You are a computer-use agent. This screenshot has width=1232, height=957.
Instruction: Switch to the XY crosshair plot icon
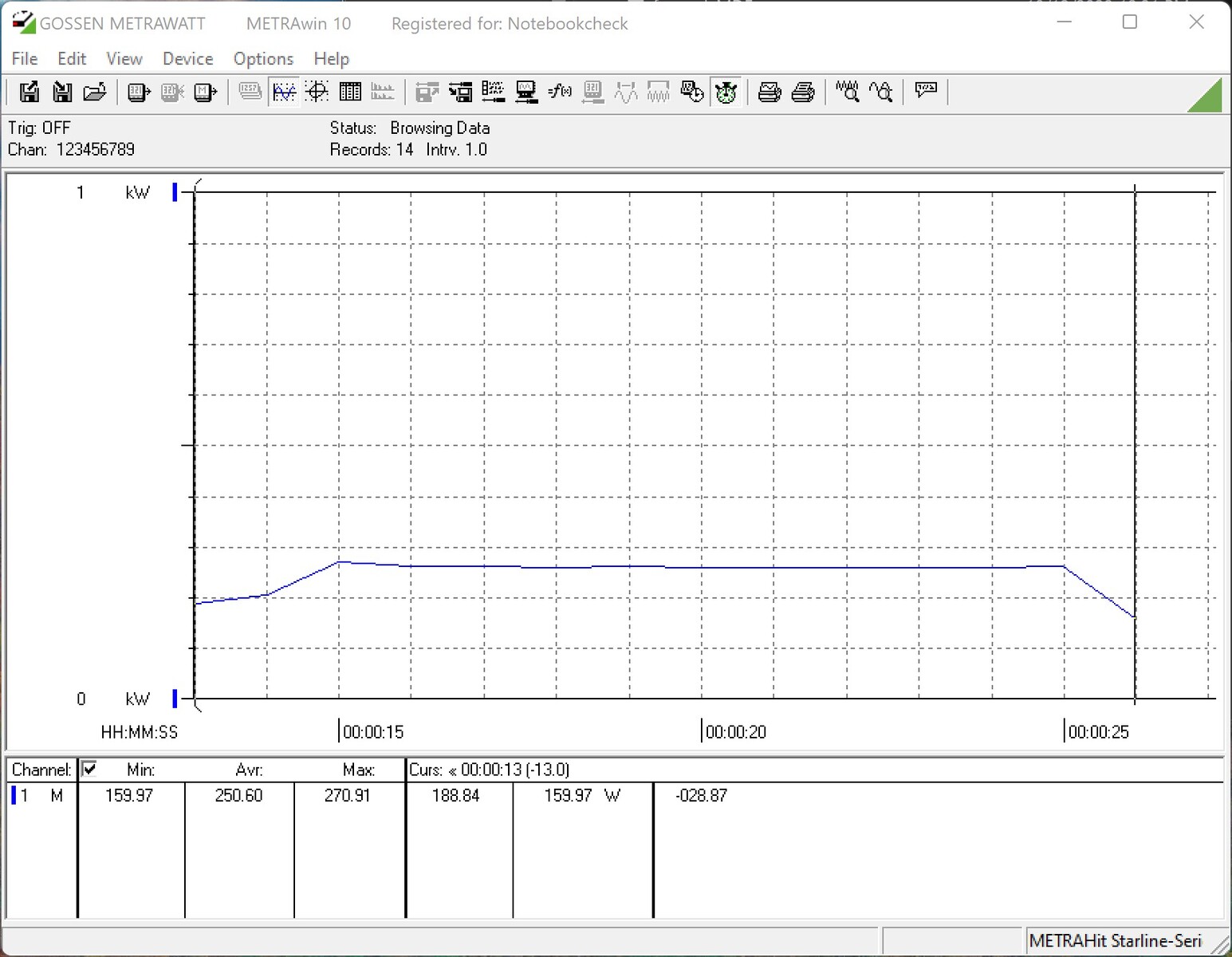point(317,93)
